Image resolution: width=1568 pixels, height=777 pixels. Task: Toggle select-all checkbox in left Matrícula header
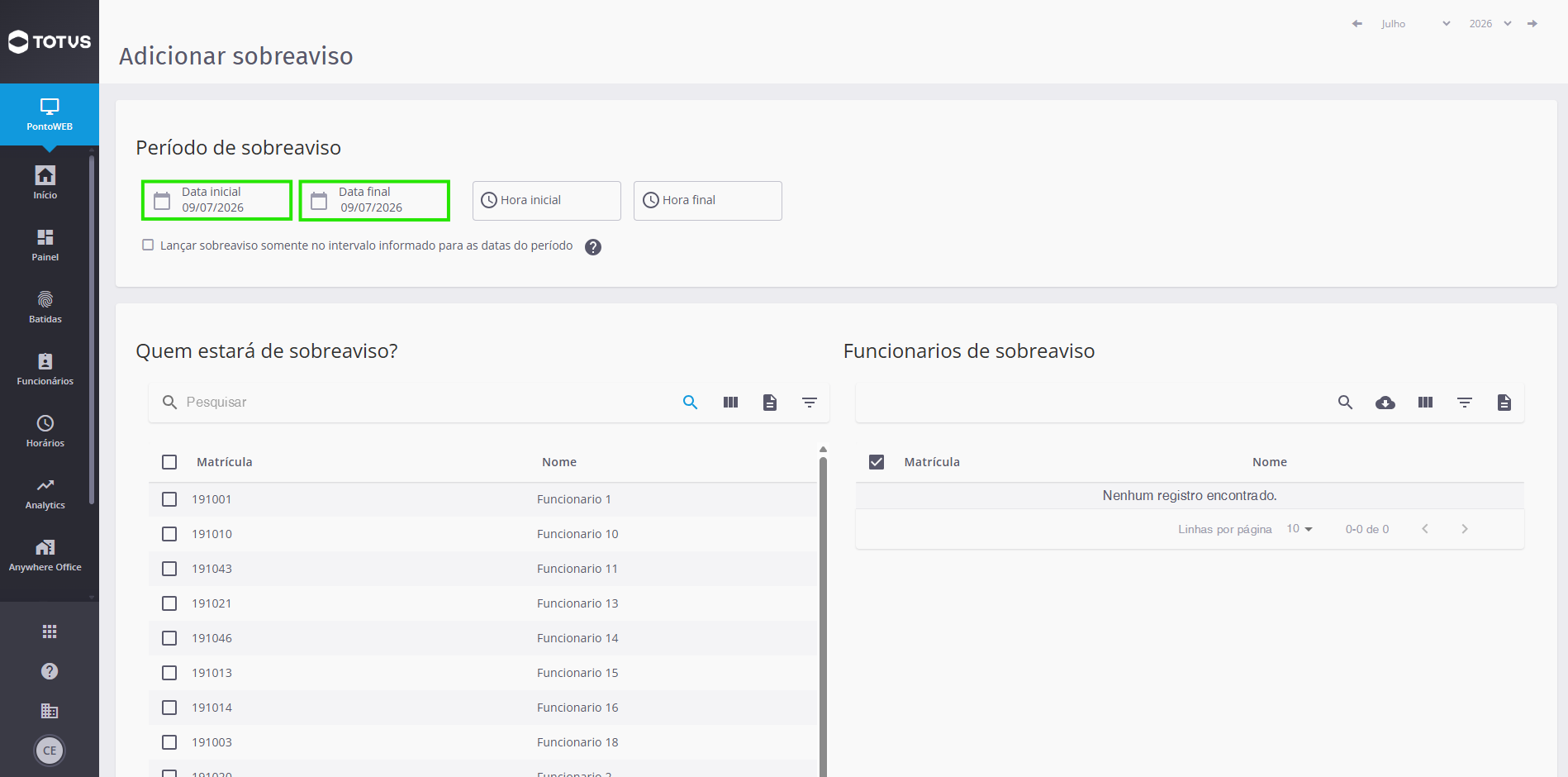(x=169, y=462)
